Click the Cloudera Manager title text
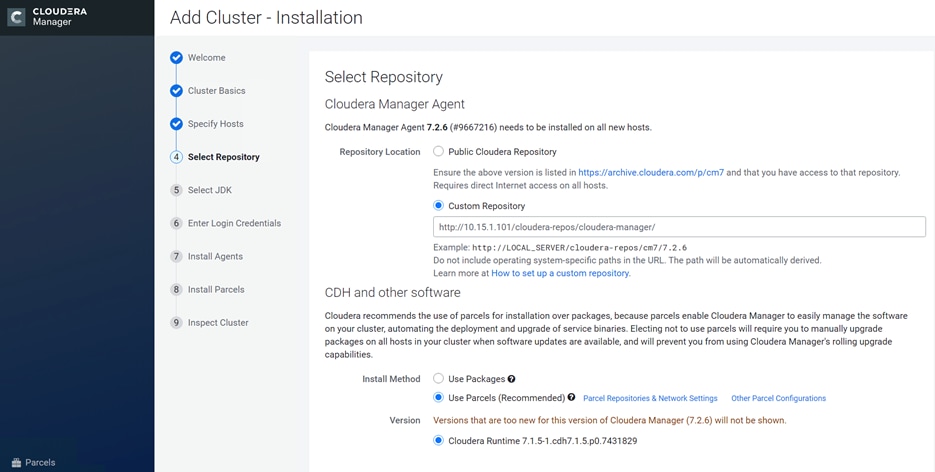 60,17
